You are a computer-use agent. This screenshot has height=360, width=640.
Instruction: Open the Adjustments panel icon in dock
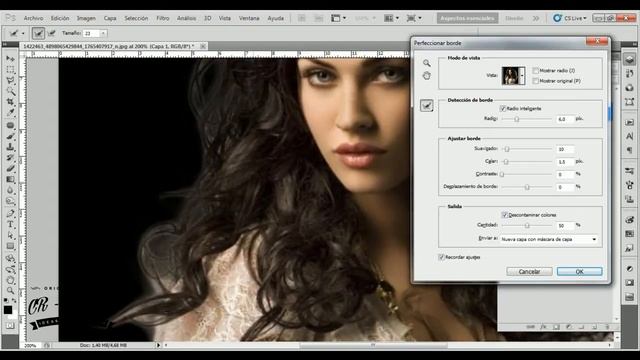click(x=629, y=269)
